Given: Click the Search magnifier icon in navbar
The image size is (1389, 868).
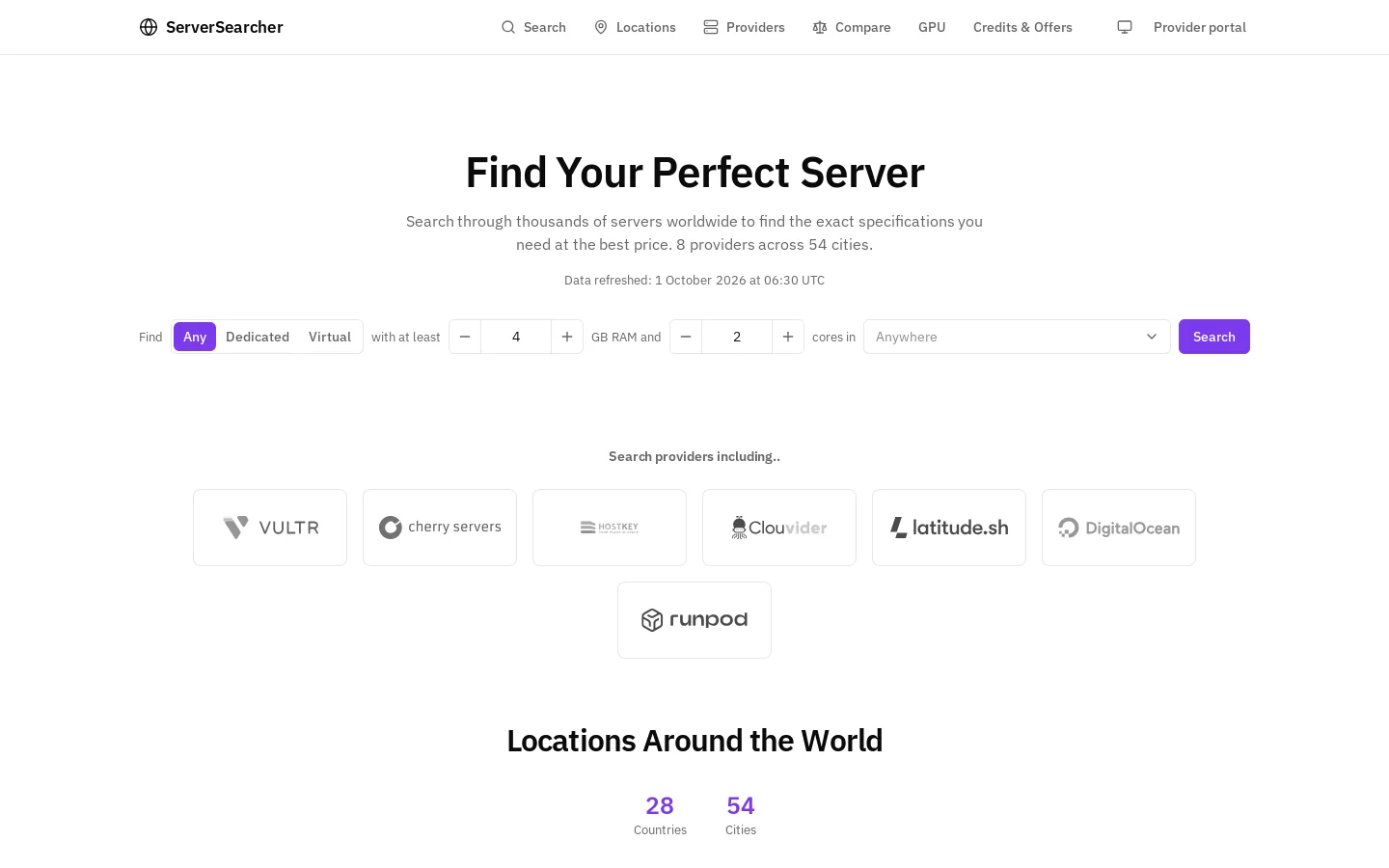Looking at the screenshot, I should tap(508, 27).
